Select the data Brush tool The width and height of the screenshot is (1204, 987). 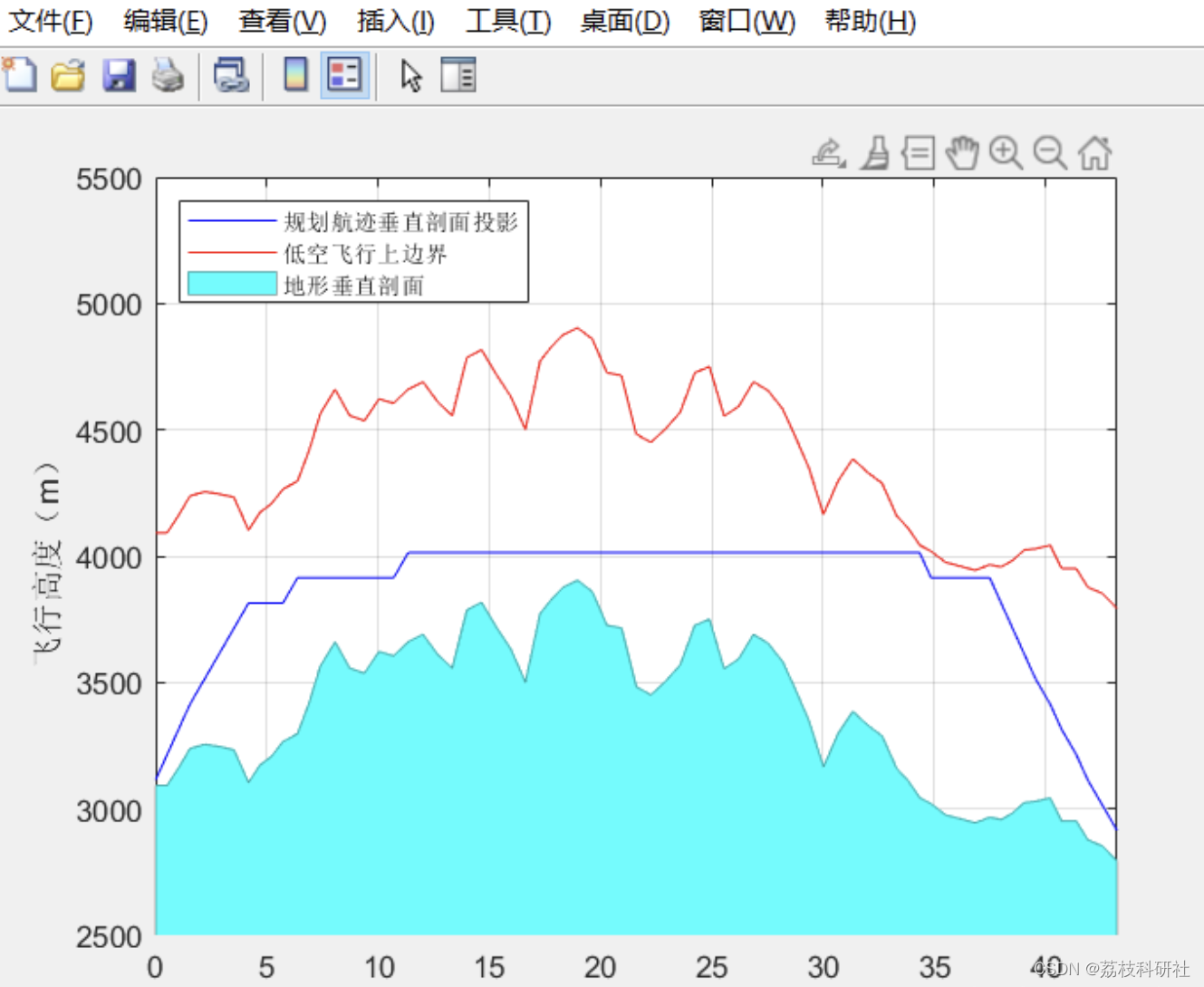click(x=875, y=152)
